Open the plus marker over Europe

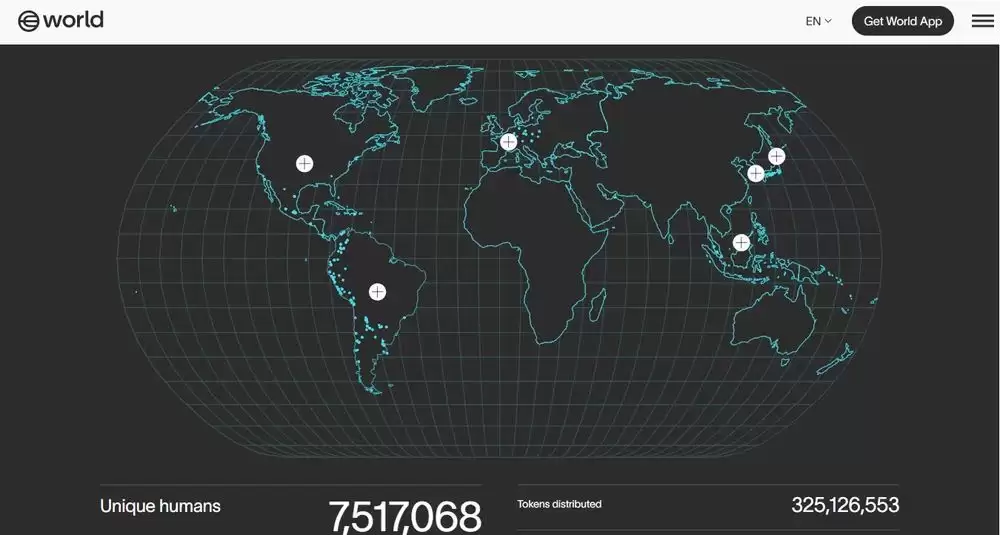click(x=508, y=142)
